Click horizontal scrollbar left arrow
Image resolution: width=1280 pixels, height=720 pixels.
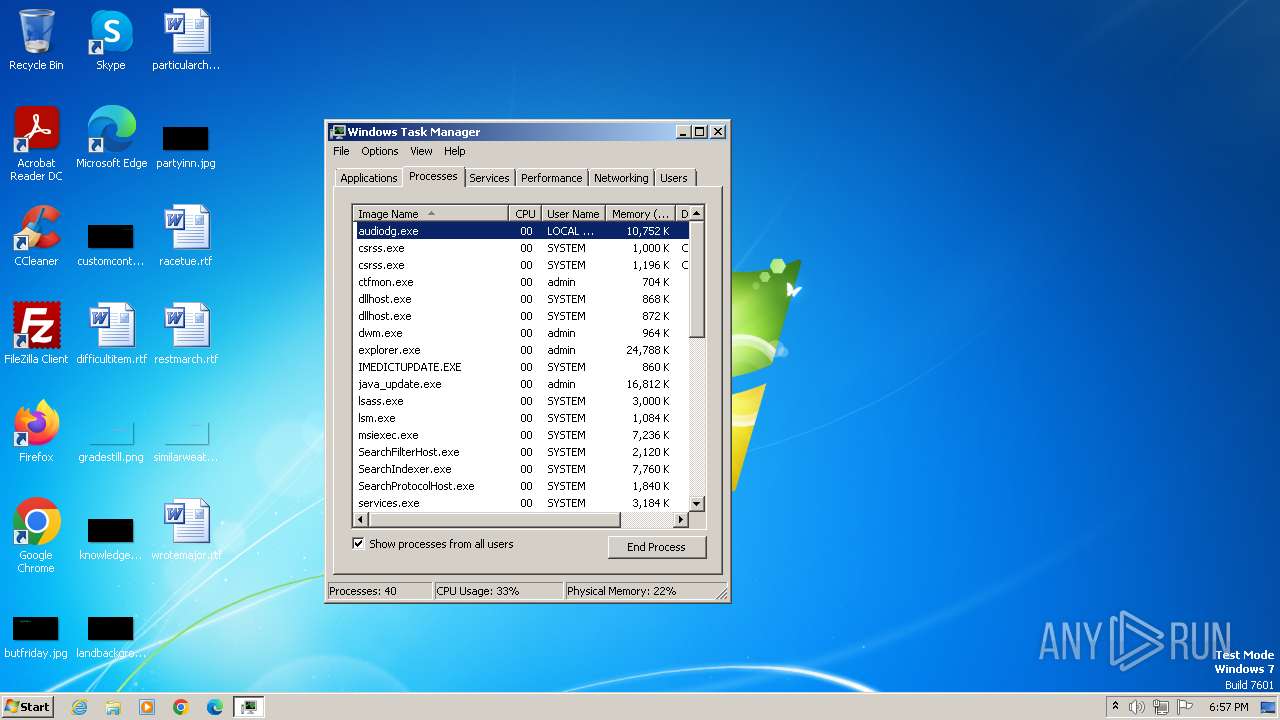point(361,520)
